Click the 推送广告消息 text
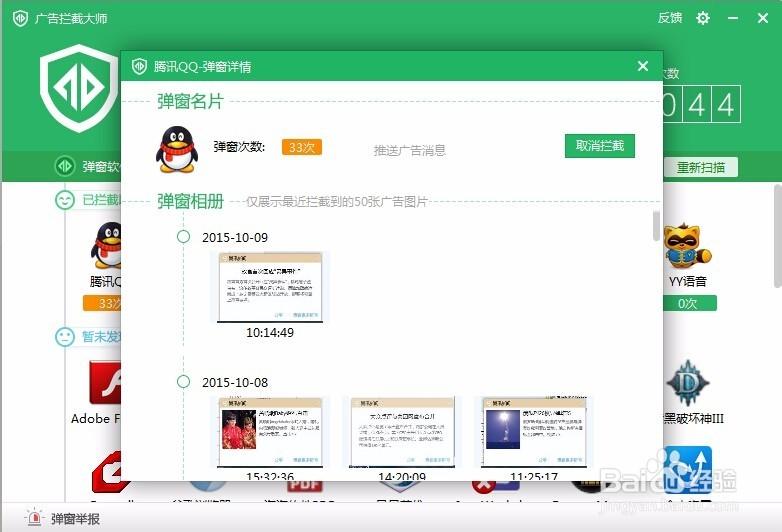Image resolution: width=782 pixels, height=532 pixels. [x=409, y=150]
